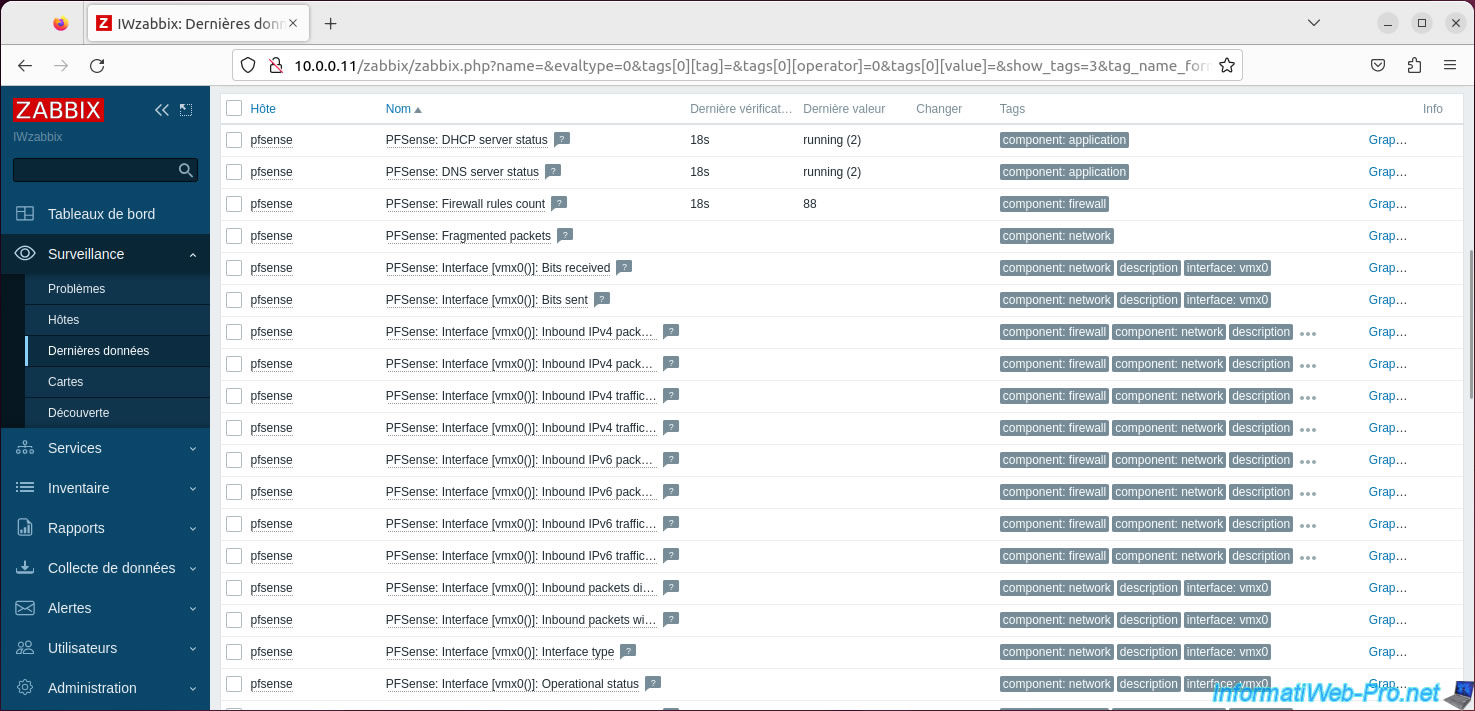Click the Utilisateurs people icon
1475x711 pixels.
(x=25, y=648)
